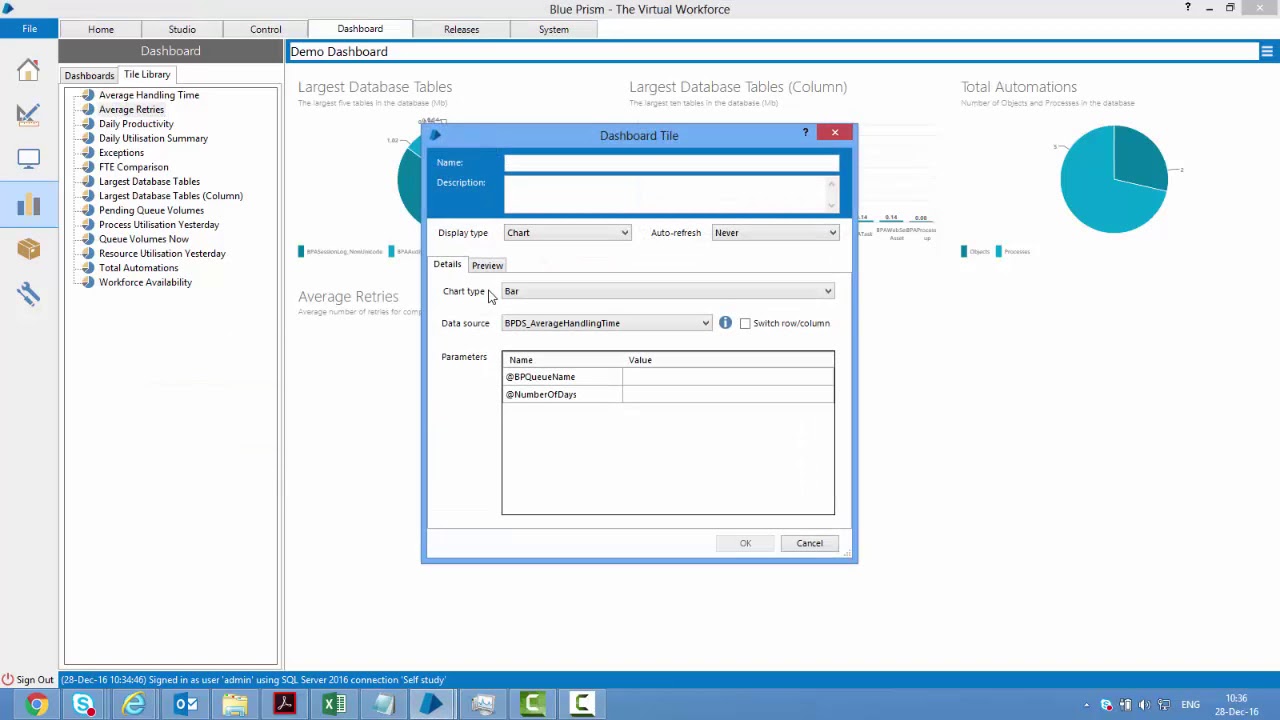Open the dashboard hamburger menu icon

tap(1267, 51)
